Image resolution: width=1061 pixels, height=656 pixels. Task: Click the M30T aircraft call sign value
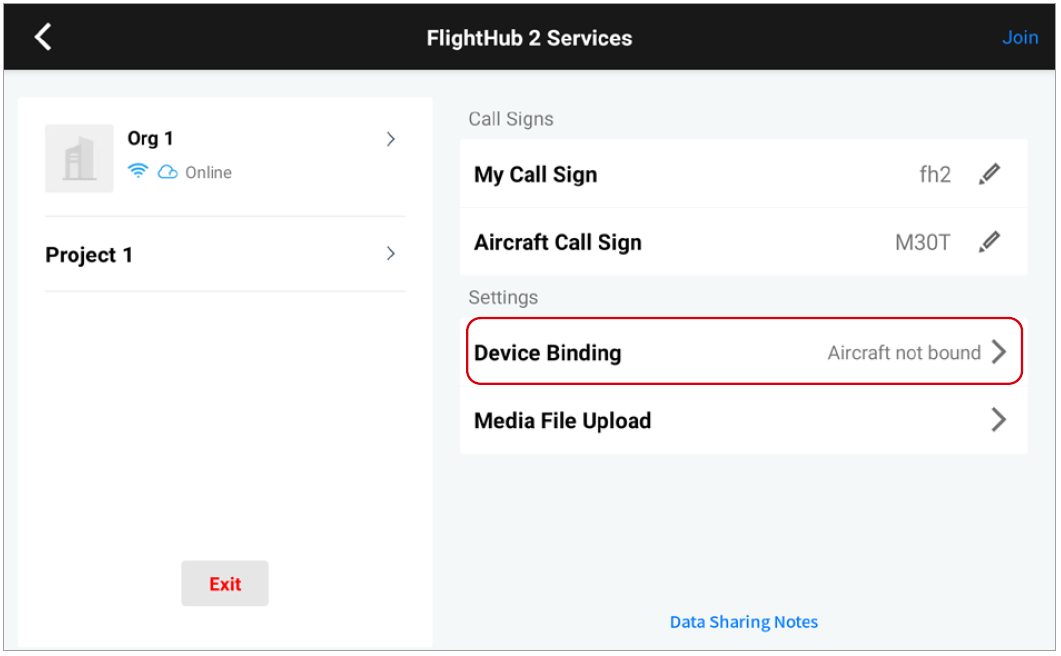922,243
